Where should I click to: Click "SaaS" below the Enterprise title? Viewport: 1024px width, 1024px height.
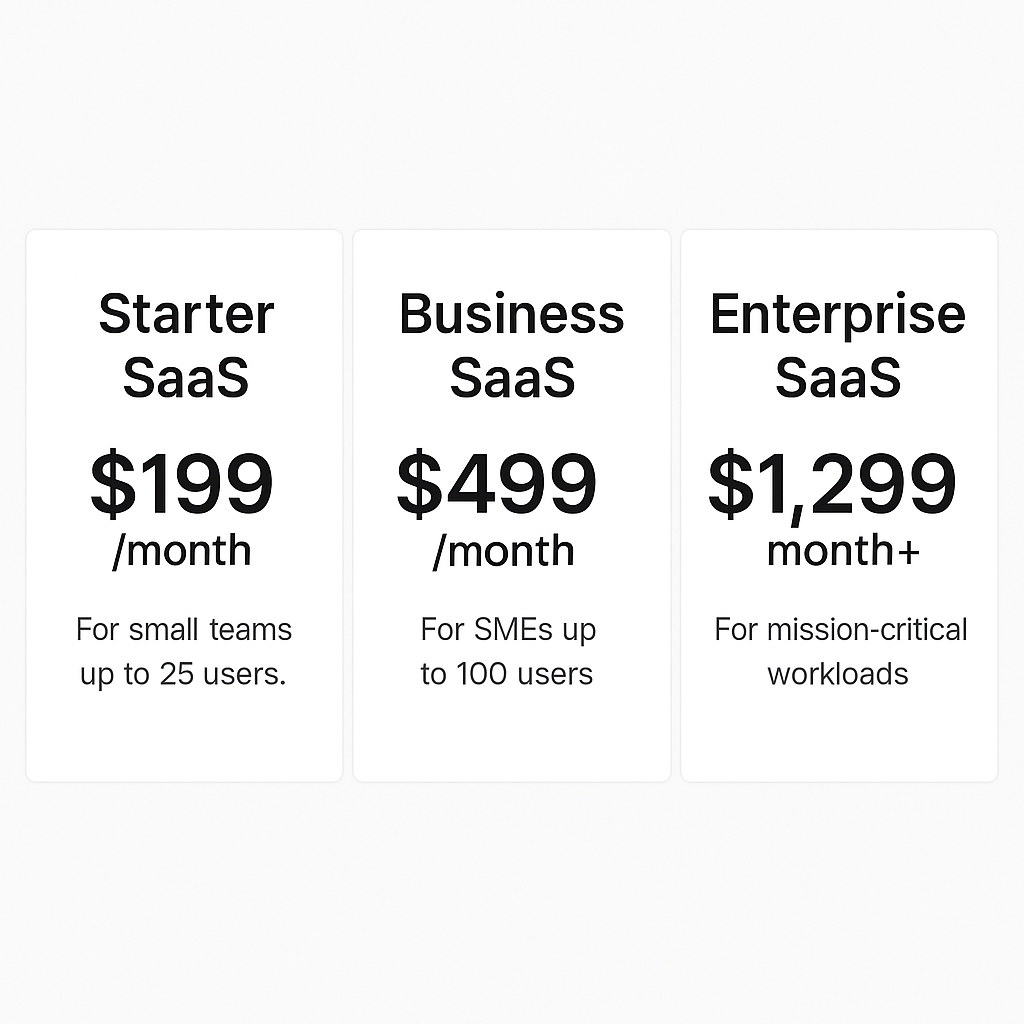pyautogui.click(x=838, y=378)
